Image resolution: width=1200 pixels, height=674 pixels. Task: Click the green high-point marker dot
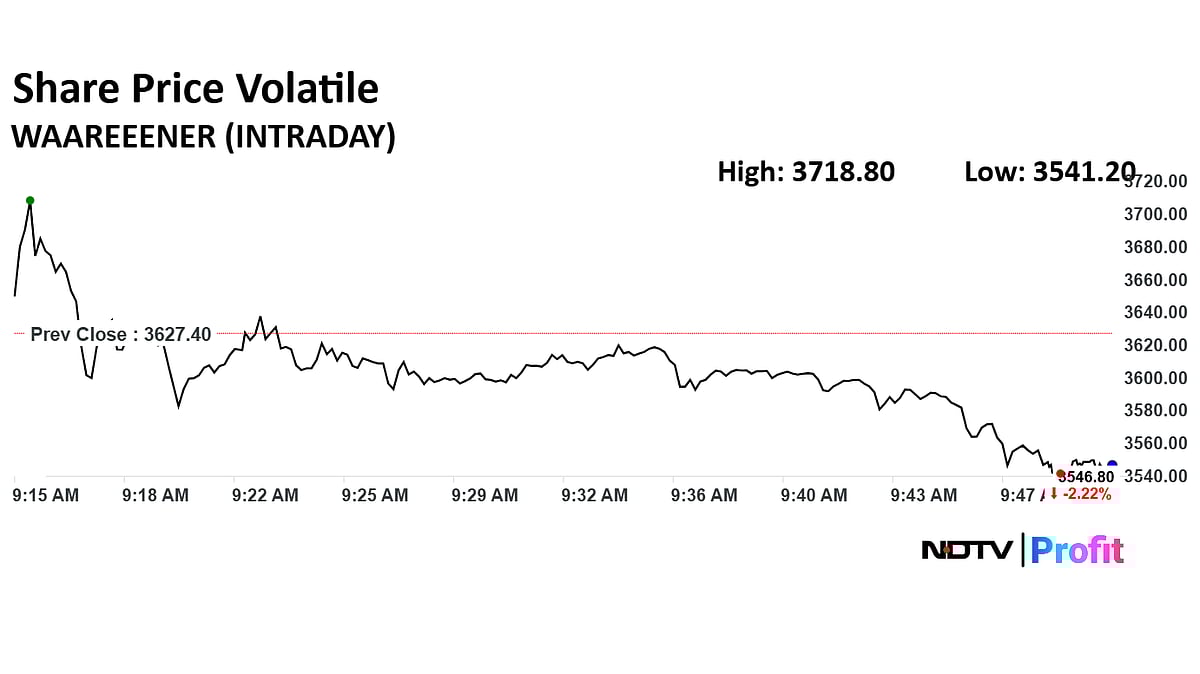click(x=30, y=200)
